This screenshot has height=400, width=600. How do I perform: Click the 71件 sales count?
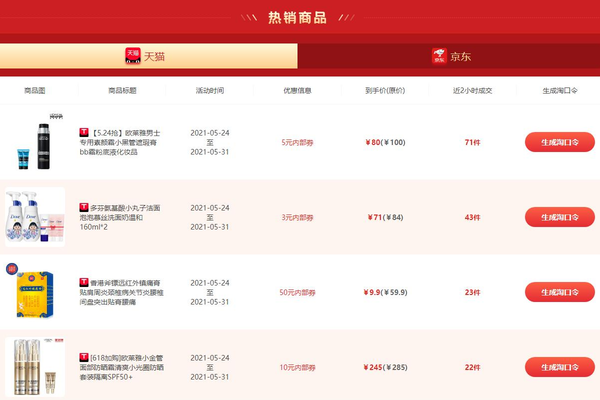tap(472, 142)
